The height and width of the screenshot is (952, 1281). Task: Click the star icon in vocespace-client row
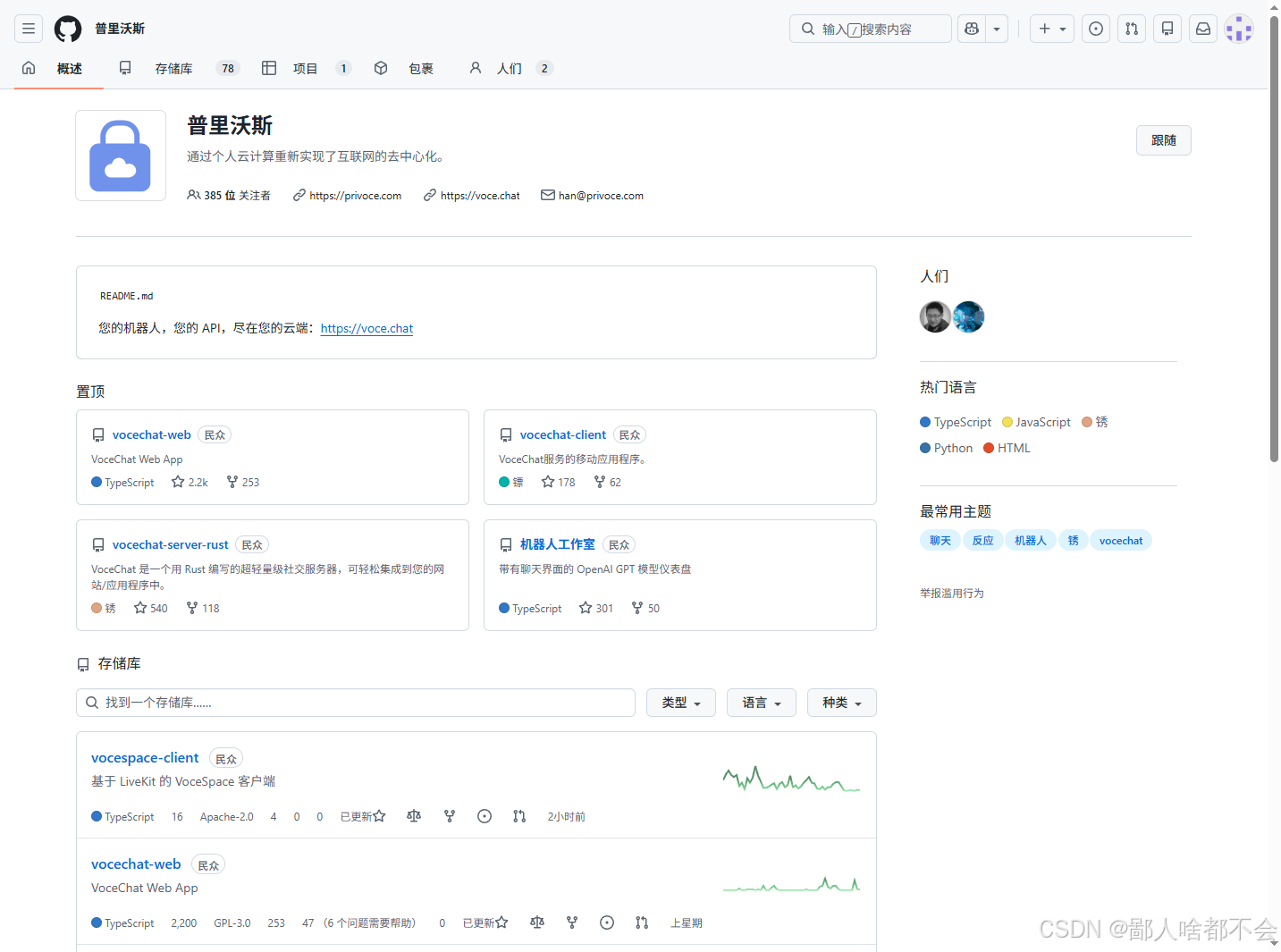point(380,816)
